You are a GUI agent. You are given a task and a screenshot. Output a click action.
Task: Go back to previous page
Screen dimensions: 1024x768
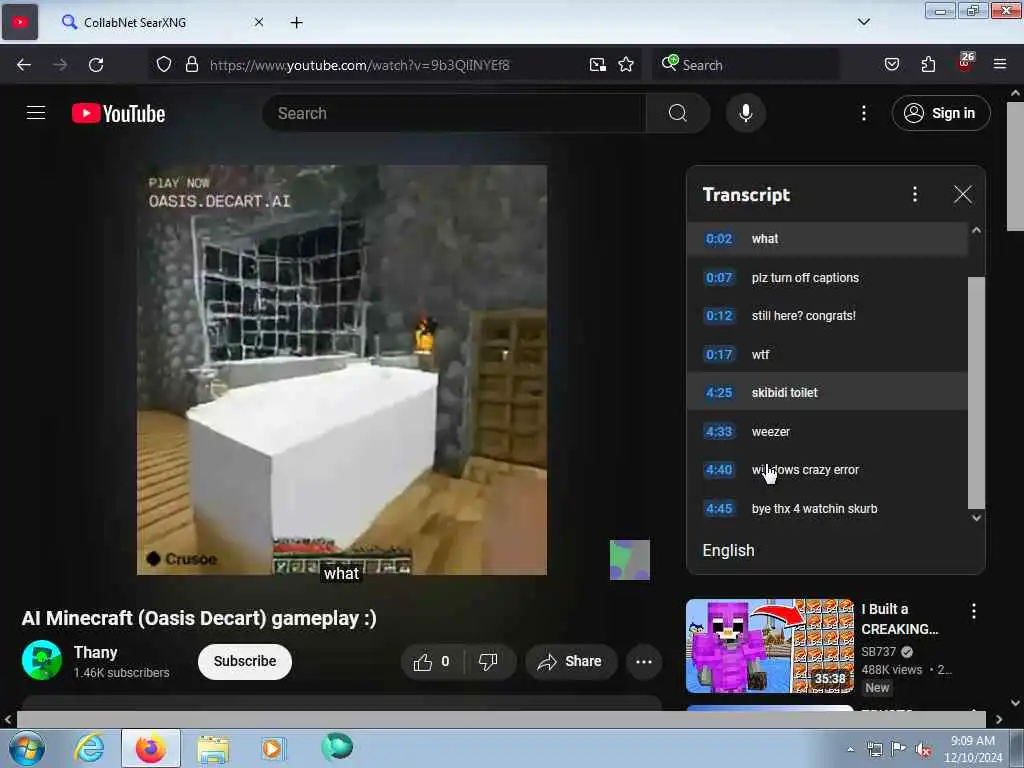coord(24,65)
